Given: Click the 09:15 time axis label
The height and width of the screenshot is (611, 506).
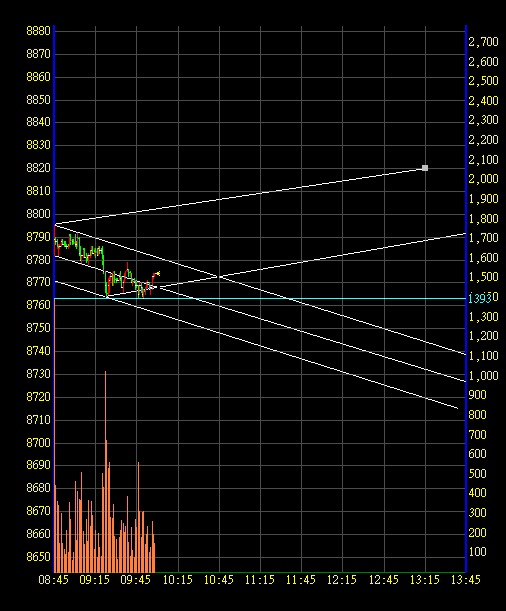Looking at the screenshot, I should tap(95, 580).
